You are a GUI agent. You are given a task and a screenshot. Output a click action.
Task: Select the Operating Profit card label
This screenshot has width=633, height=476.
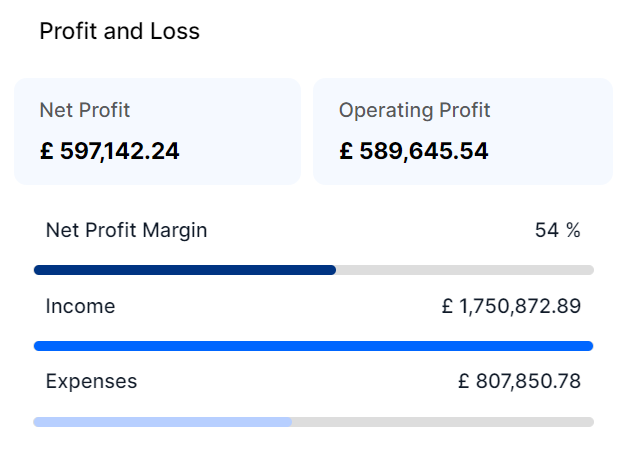[415, 110]
